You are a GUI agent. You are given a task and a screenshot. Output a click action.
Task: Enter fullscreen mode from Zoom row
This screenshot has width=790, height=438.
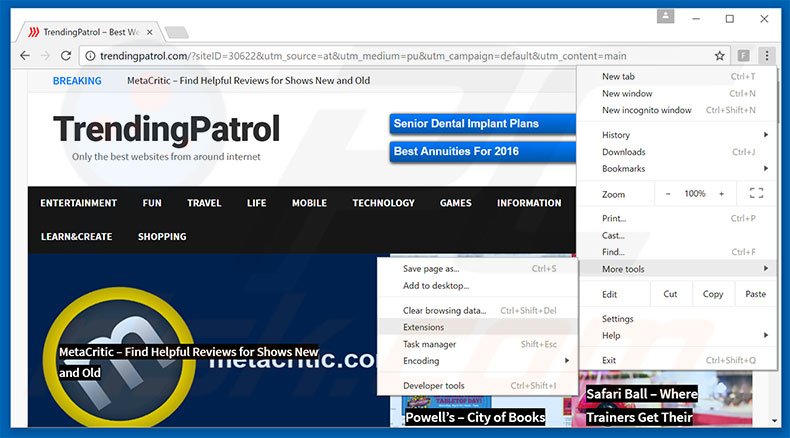[756, 193]
